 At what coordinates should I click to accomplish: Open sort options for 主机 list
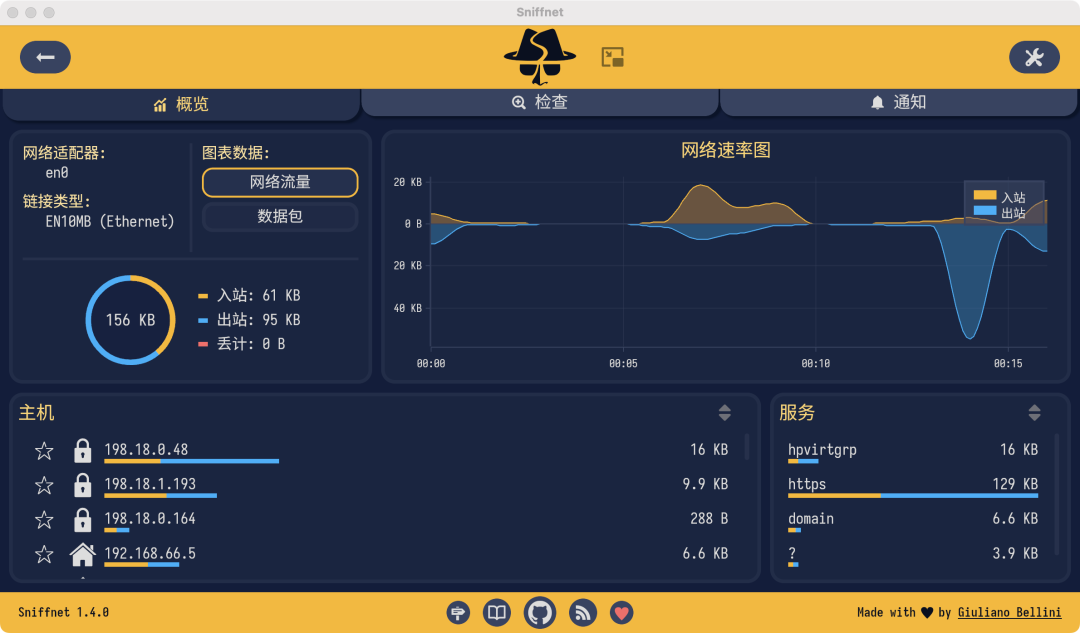[725, 412]
